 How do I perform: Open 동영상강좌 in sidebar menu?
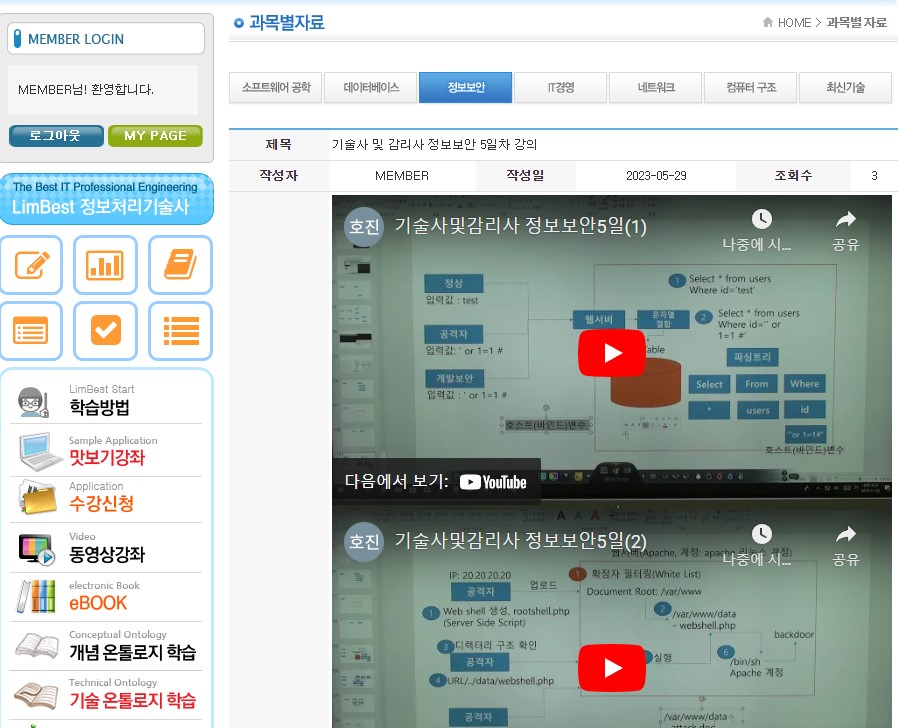coord(107,553)
